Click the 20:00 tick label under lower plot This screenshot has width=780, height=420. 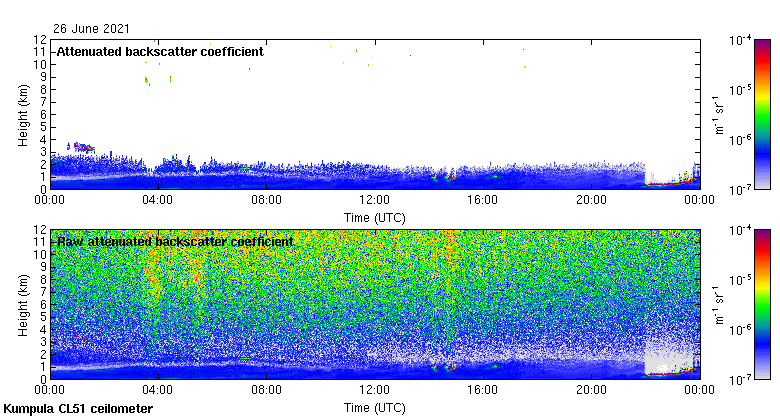coord(591,390)
